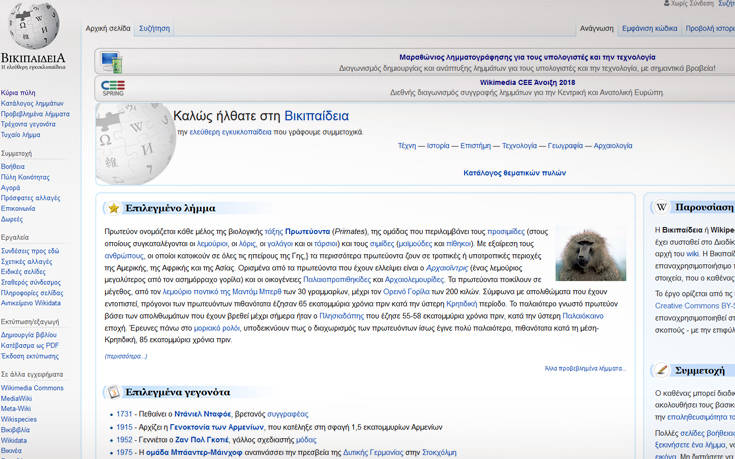Open the Ιστορία portal

point(438,146)
